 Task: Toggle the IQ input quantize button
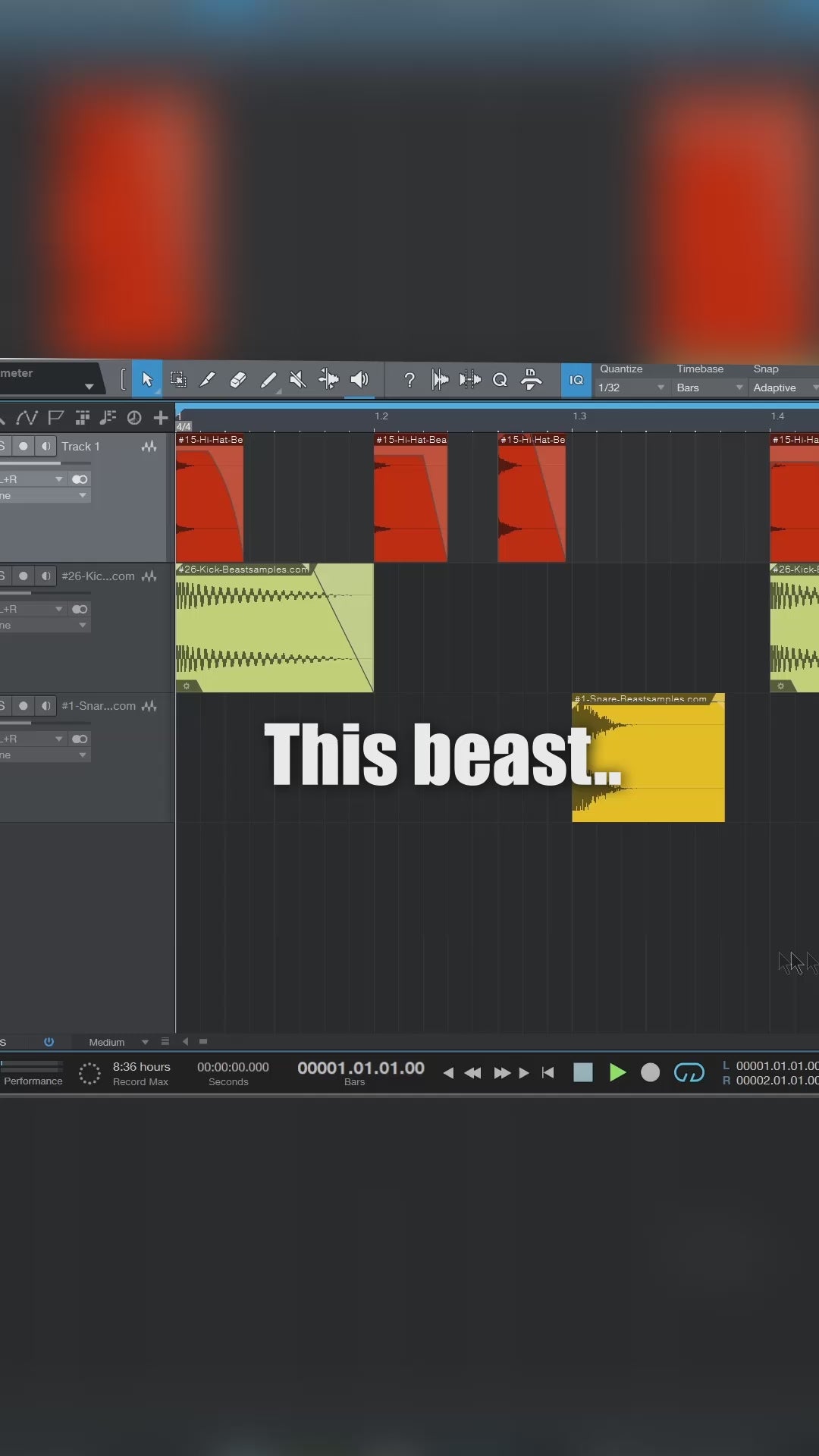[x=576, y=380]
